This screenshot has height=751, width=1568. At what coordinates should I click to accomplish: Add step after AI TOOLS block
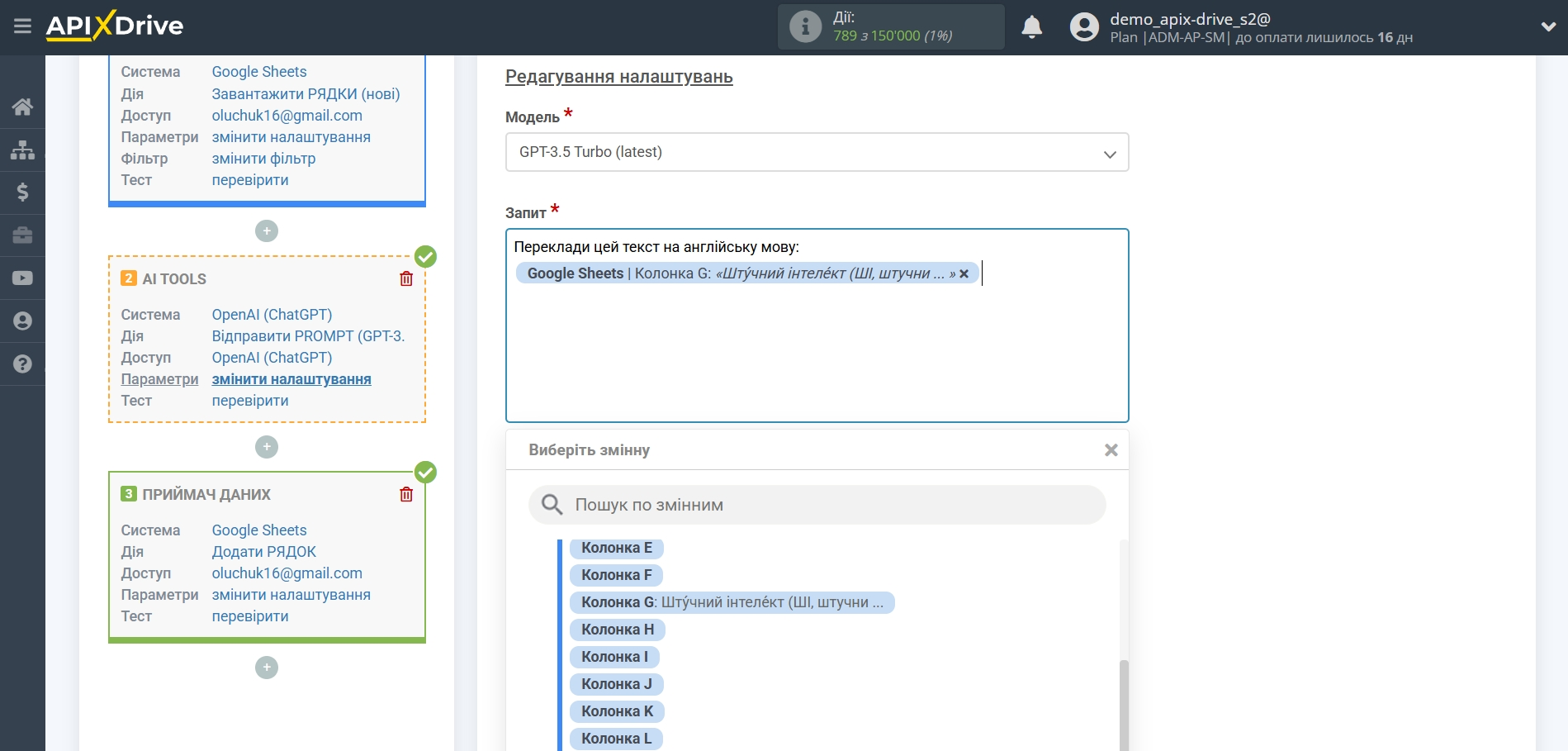267,447
